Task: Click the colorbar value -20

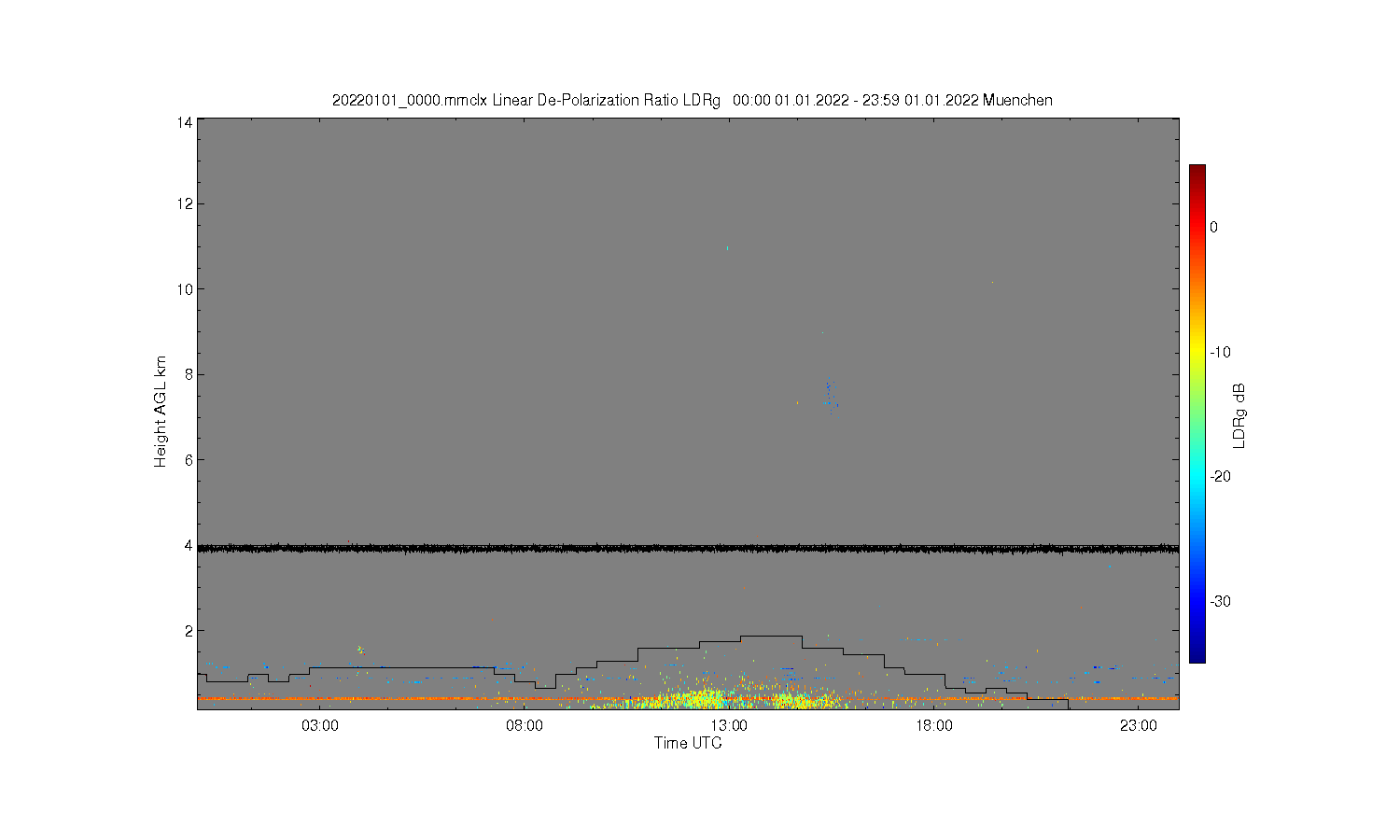Action: tap(1220, 476)
